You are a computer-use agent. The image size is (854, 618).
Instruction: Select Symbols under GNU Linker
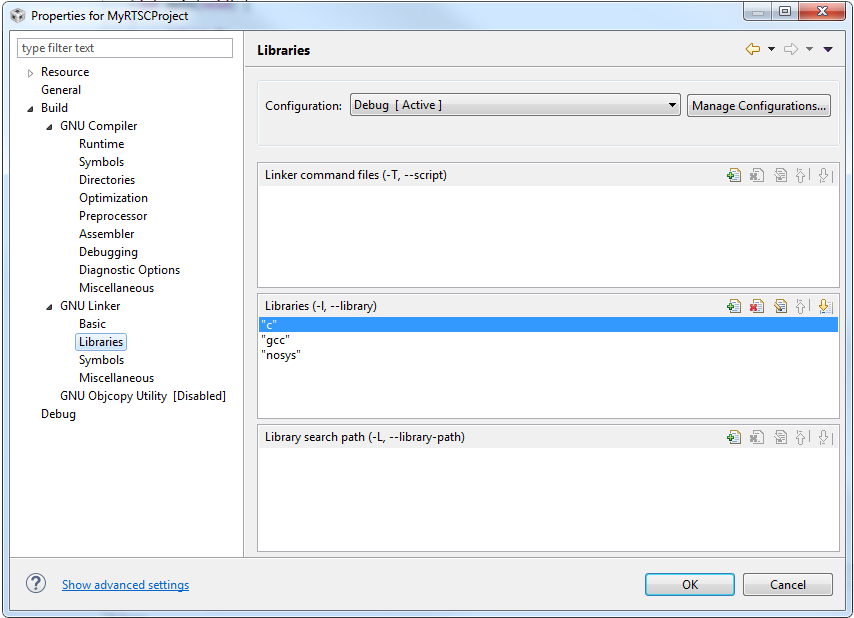[x=101, y=359]
